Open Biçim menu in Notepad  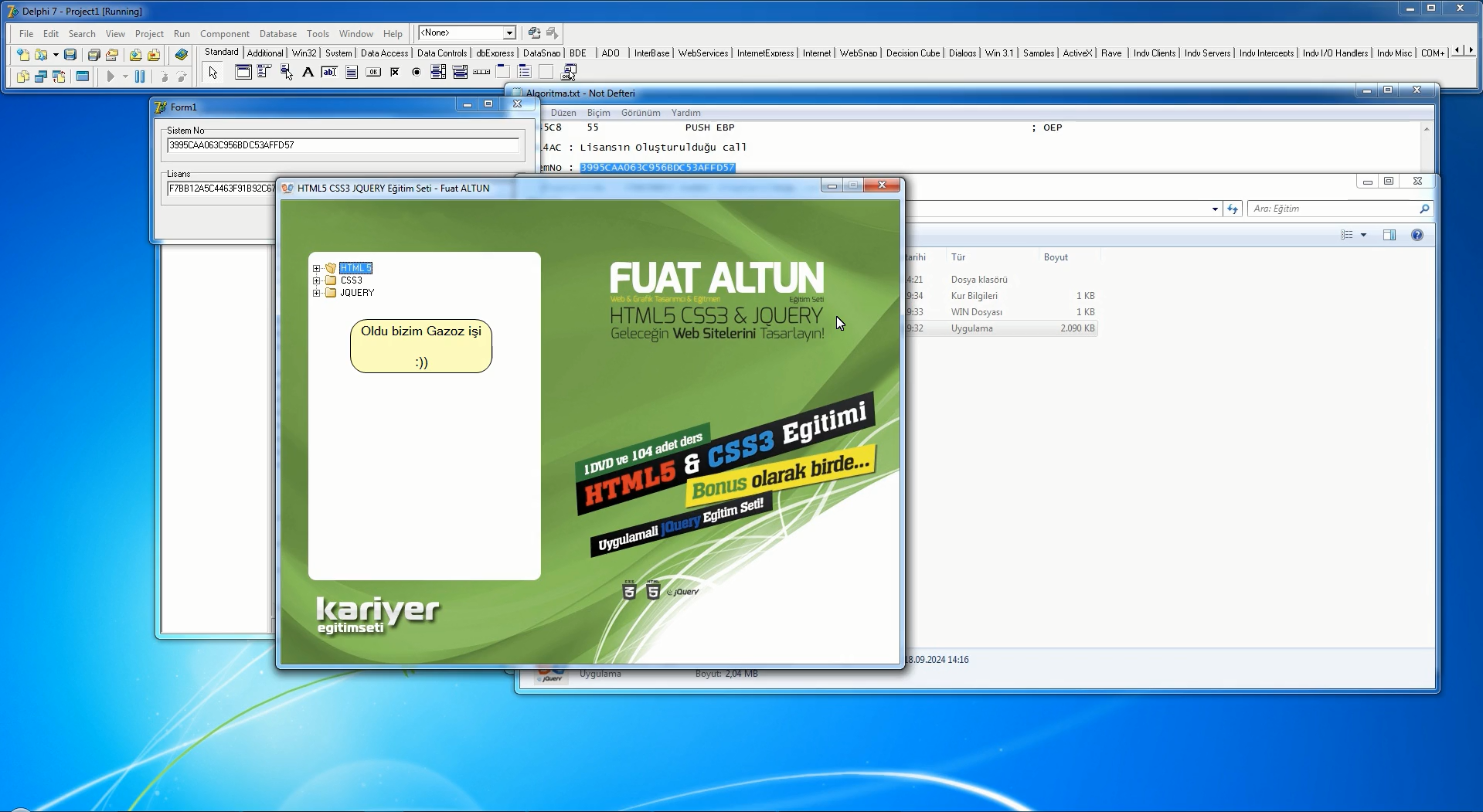click(598, 113)
